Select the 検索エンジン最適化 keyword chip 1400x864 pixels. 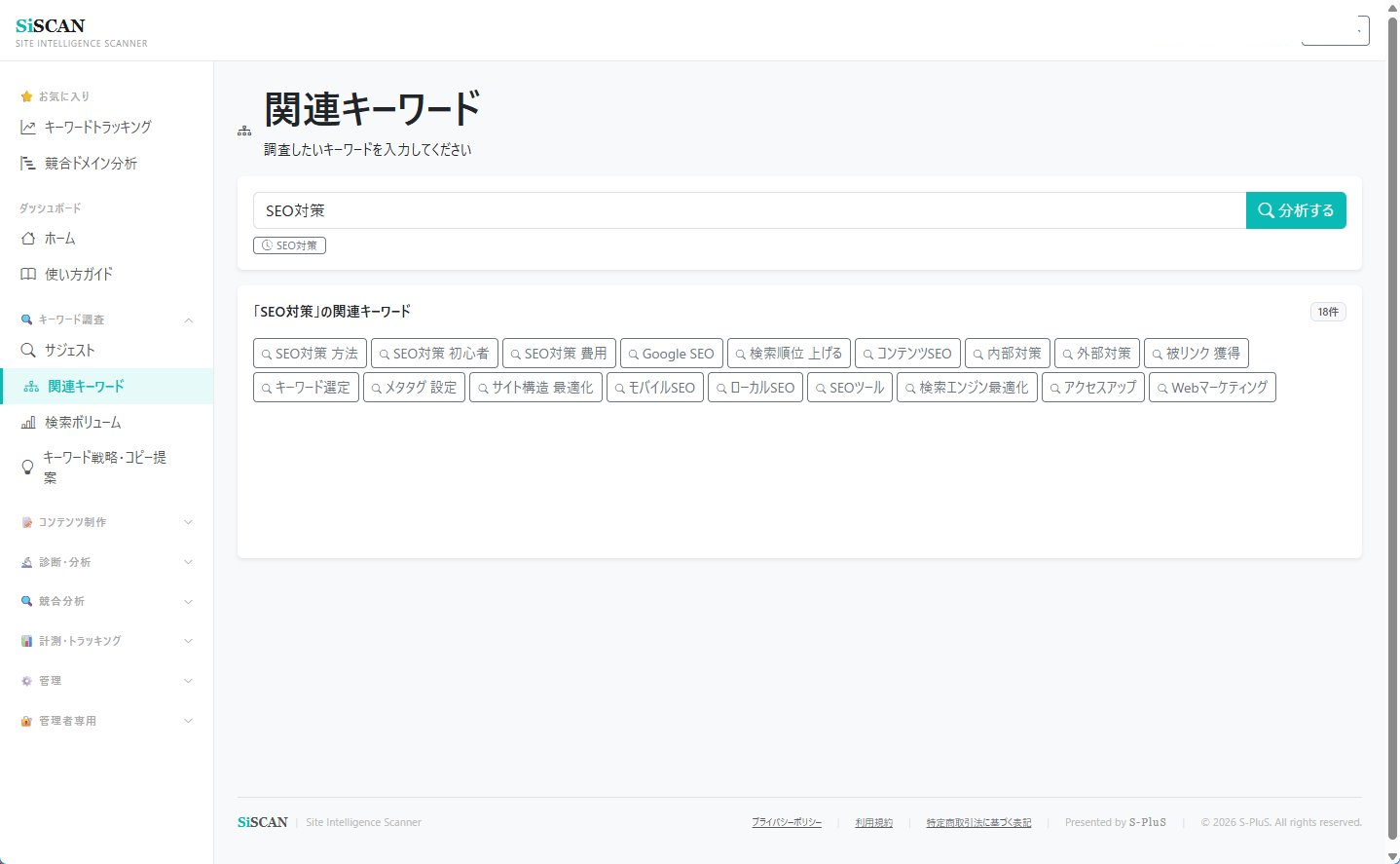(967, 388)
